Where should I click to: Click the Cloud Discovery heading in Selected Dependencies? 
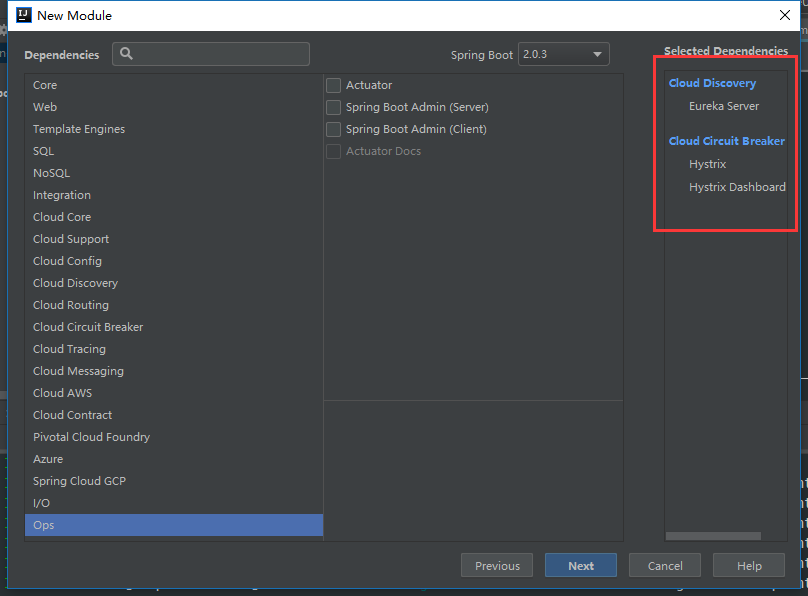click(x=712, y=83)
